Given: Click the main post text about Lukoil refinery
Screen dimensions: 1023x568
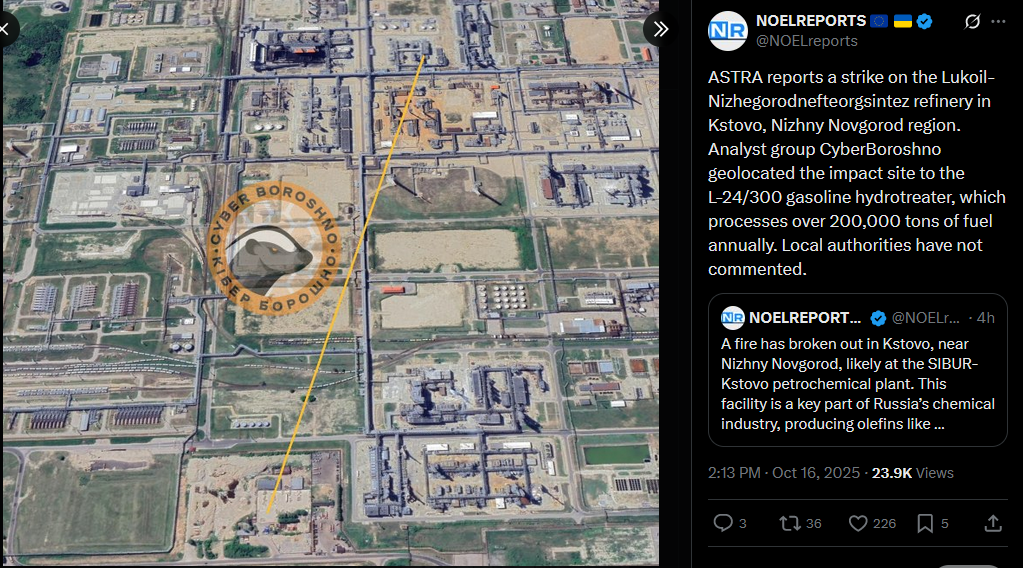Looking at the screenshot, I should pyautogui.click(x=857, y=173).
